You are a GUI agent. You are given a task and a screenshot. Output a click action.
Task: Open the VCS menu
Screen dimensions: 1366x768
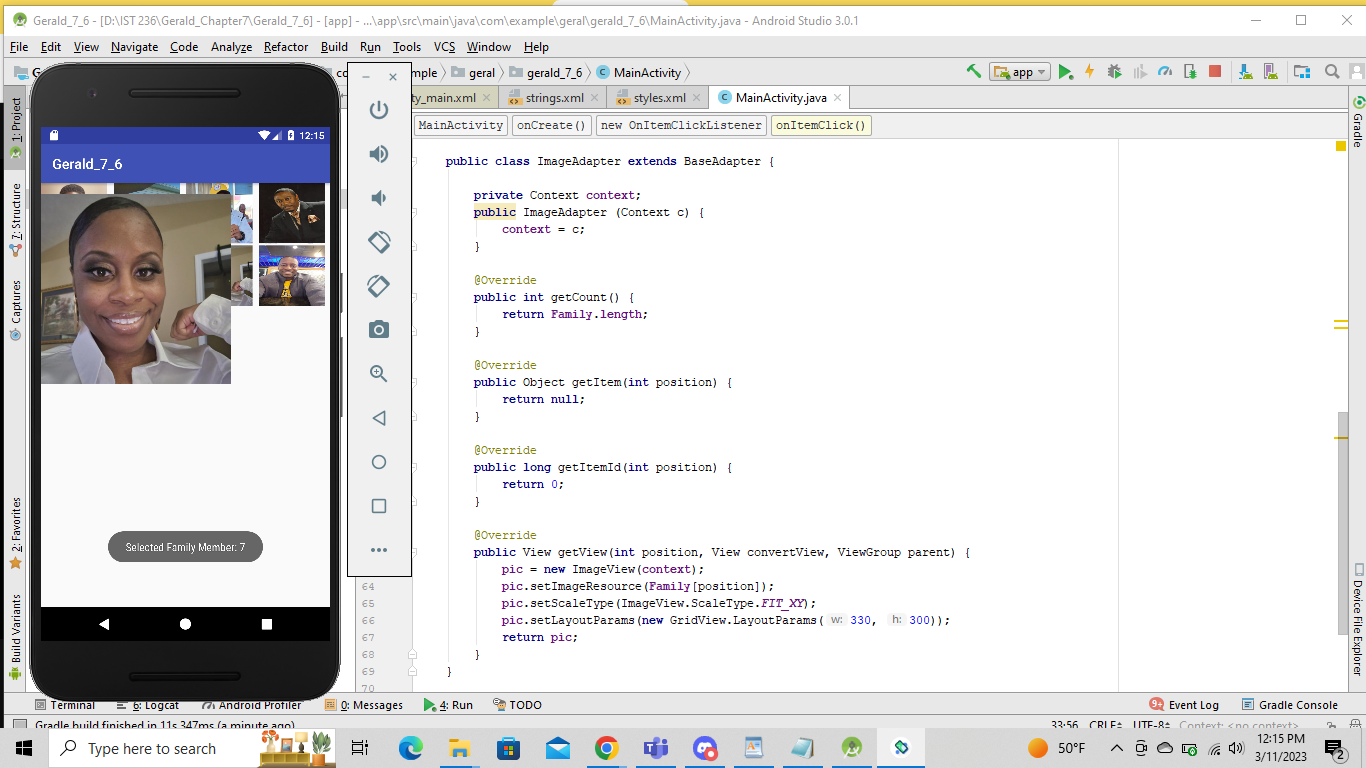coord(444,47)
